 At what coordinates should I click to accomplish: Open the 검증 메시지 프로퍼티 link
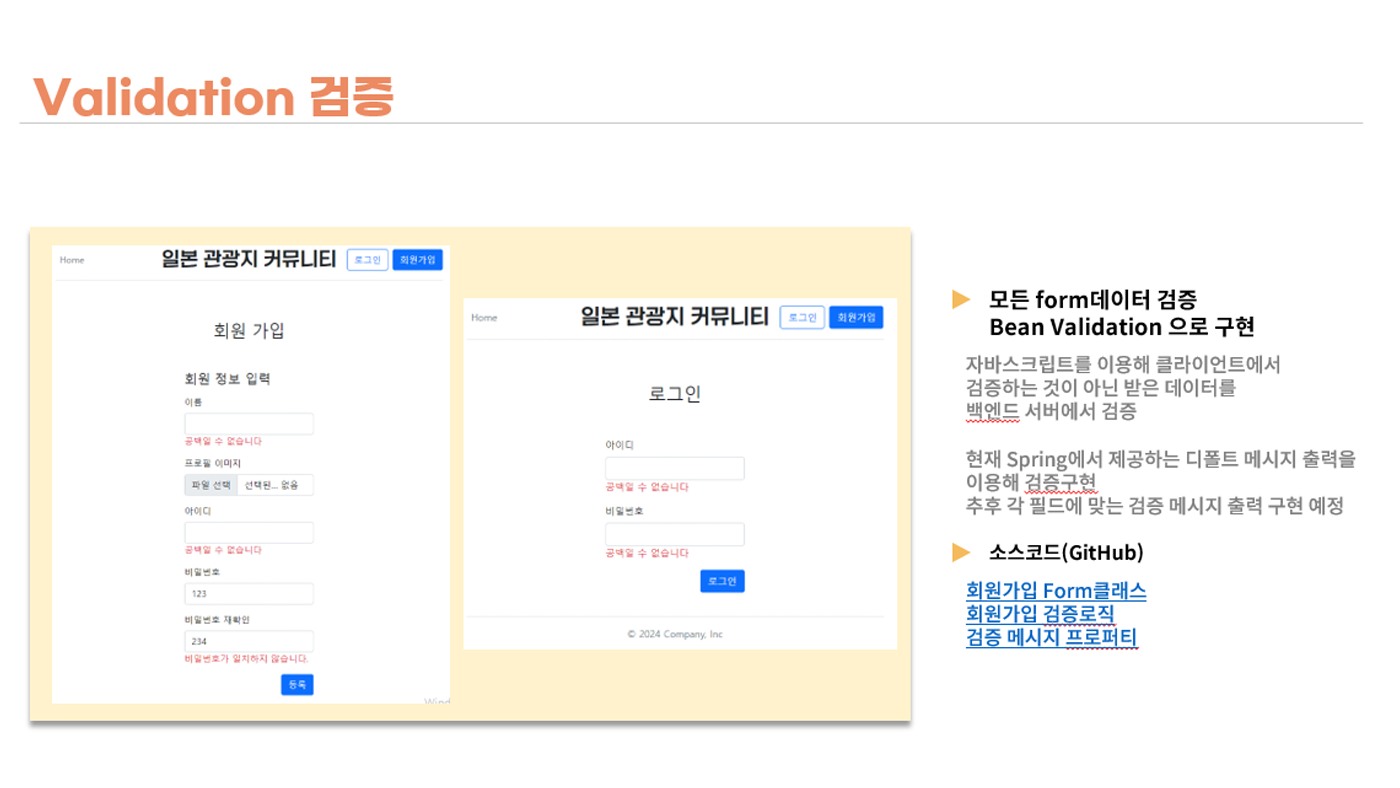click(x=1051, y=637)
